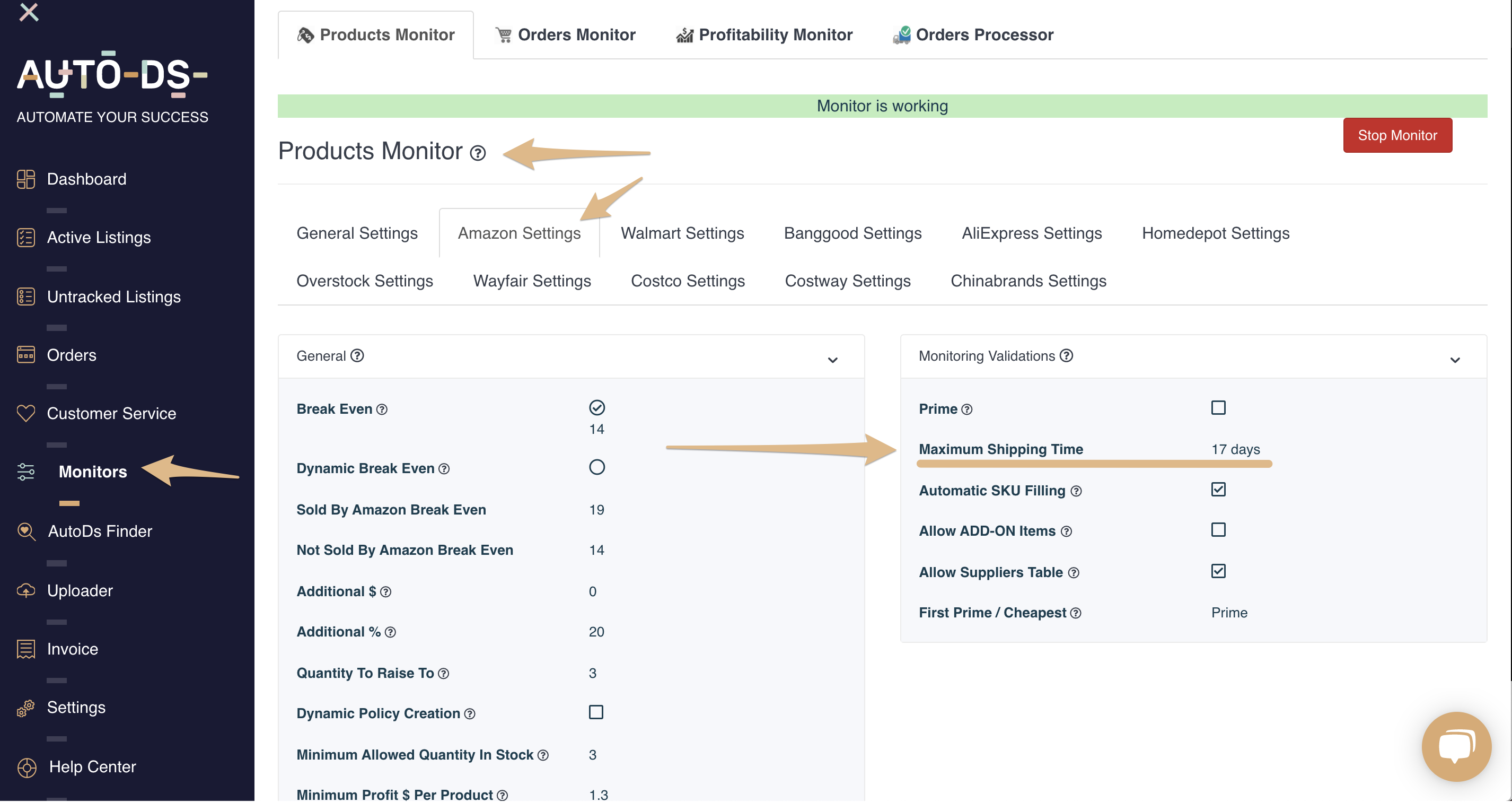Open the Overstock Settings tab
The image size is (1512, 802).
point(365,281)
